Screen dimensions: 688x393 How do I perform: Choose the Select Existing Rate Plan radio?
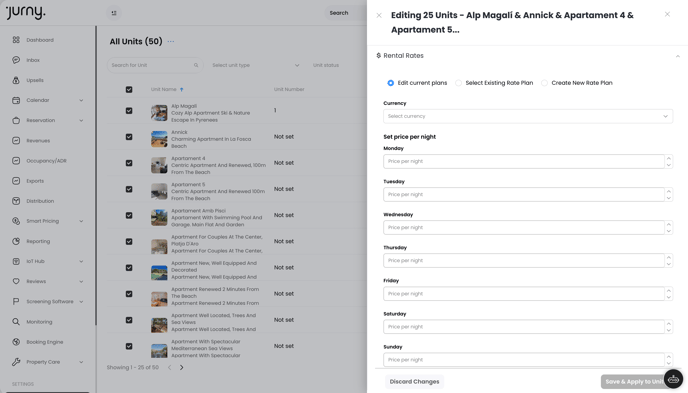tap(459, 83)
